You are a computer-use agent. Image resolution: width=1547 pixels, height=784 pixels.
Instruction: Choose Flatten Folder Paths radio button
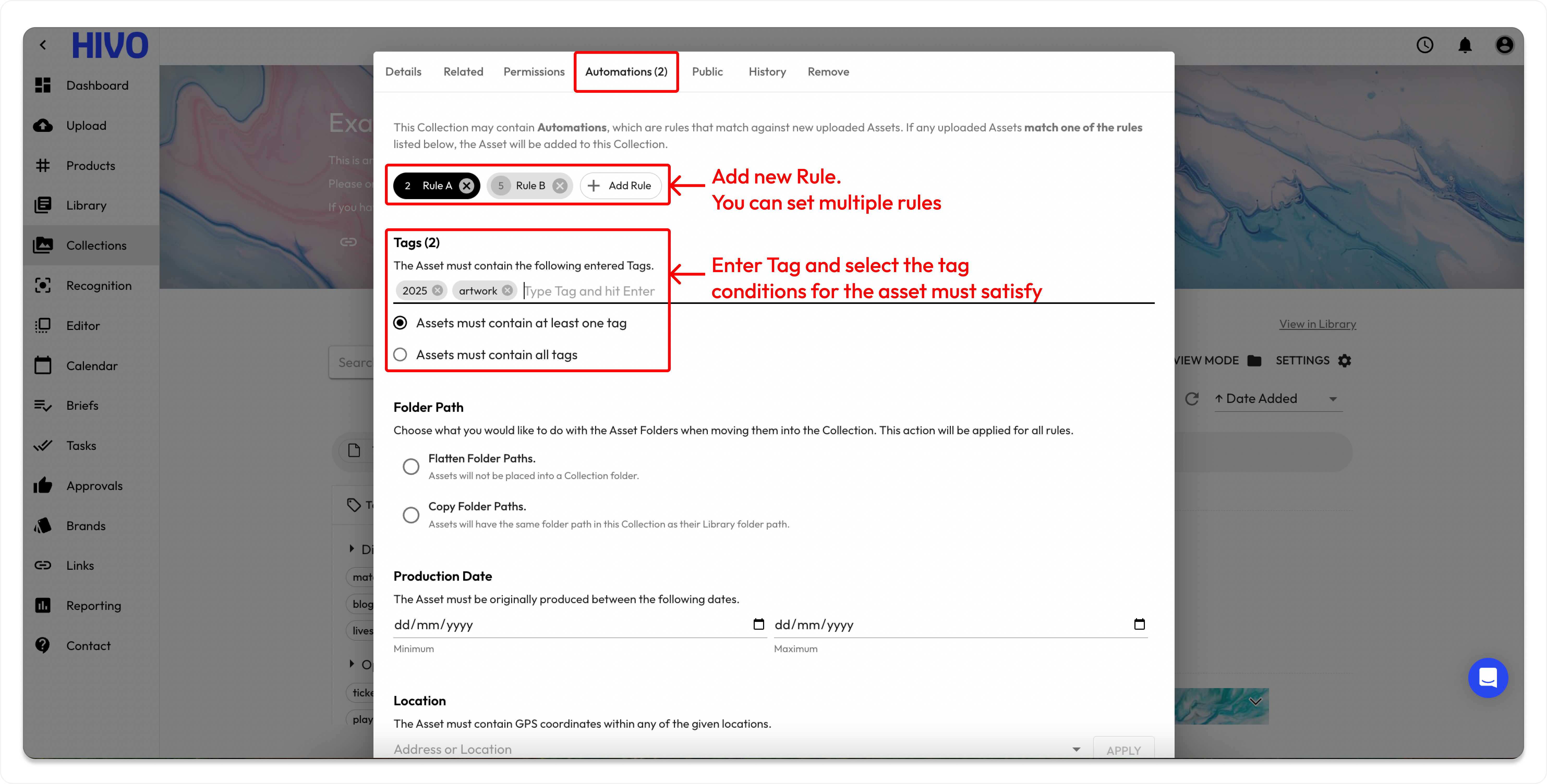[411, 467]
